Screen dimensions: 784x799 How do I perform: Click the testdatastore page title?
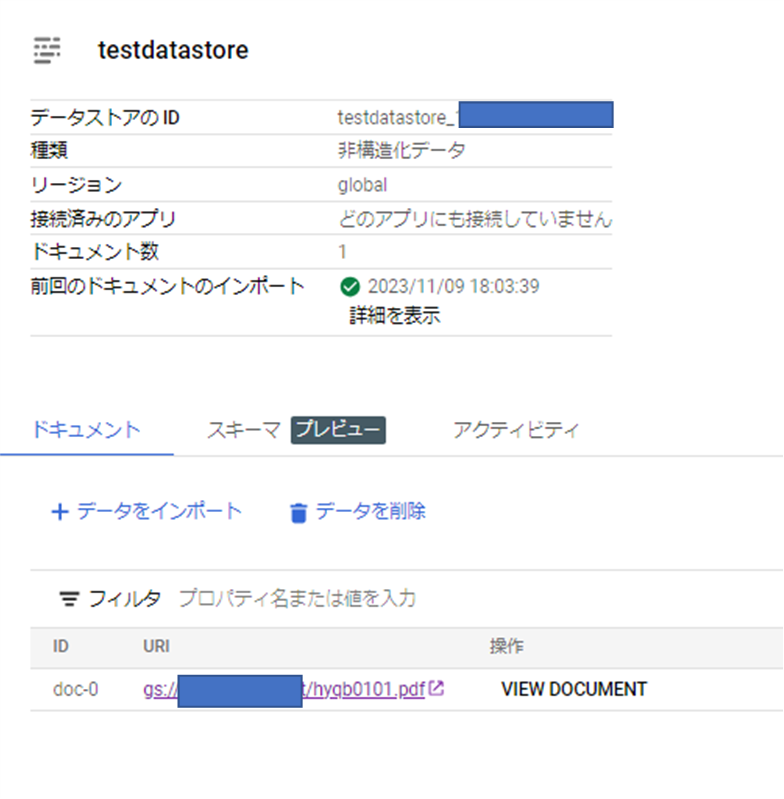coord(173,50)
